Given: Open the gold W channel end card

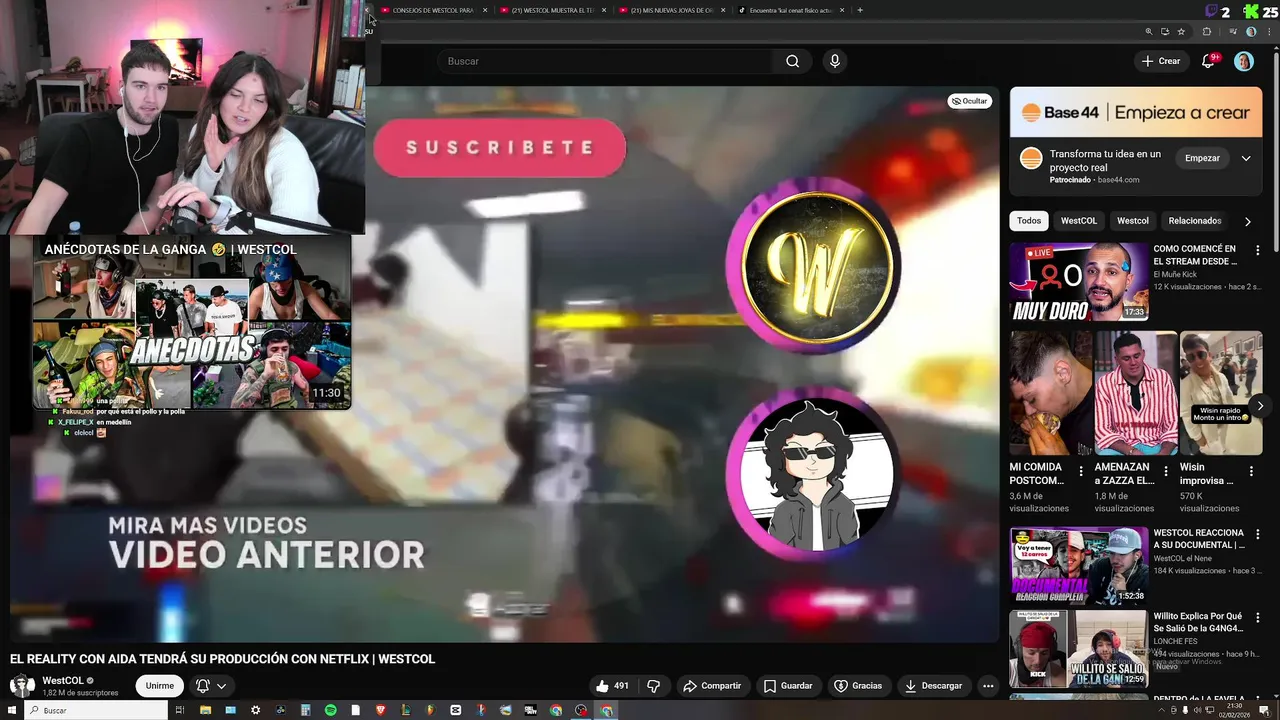Looking at the screenshot, I should pyautogui.click(x=815, y=265).
